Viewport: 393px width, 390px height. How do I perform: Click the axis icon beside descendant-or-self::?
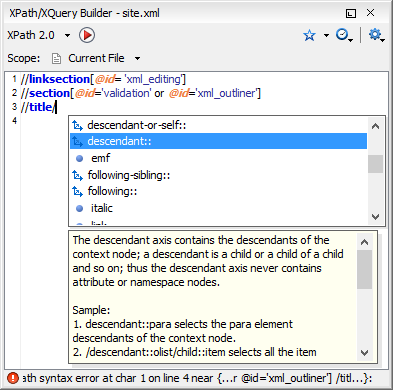coord(77,125)
